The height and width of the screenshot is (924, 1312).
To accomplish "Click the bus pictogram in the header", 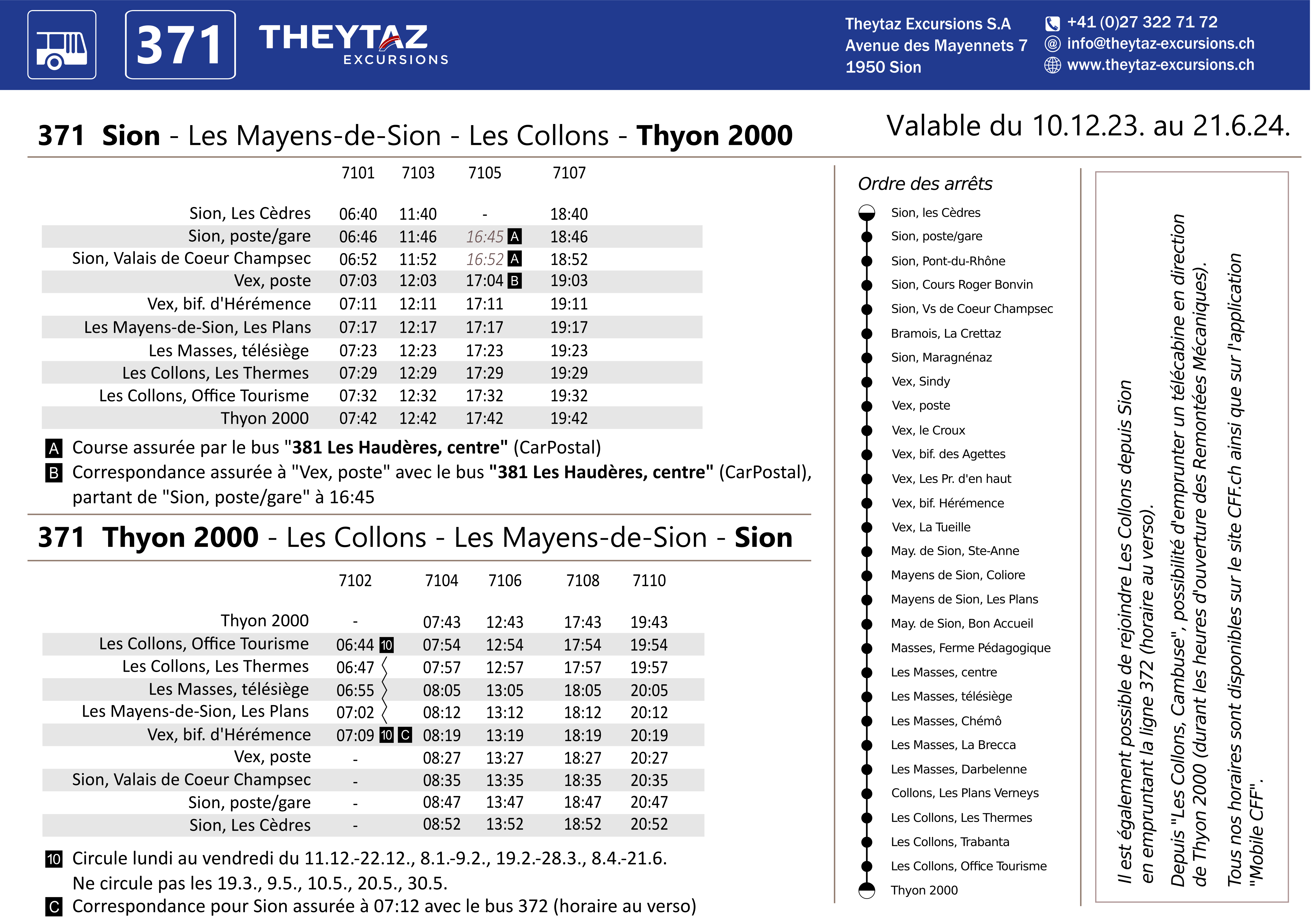I will point(62,45).
